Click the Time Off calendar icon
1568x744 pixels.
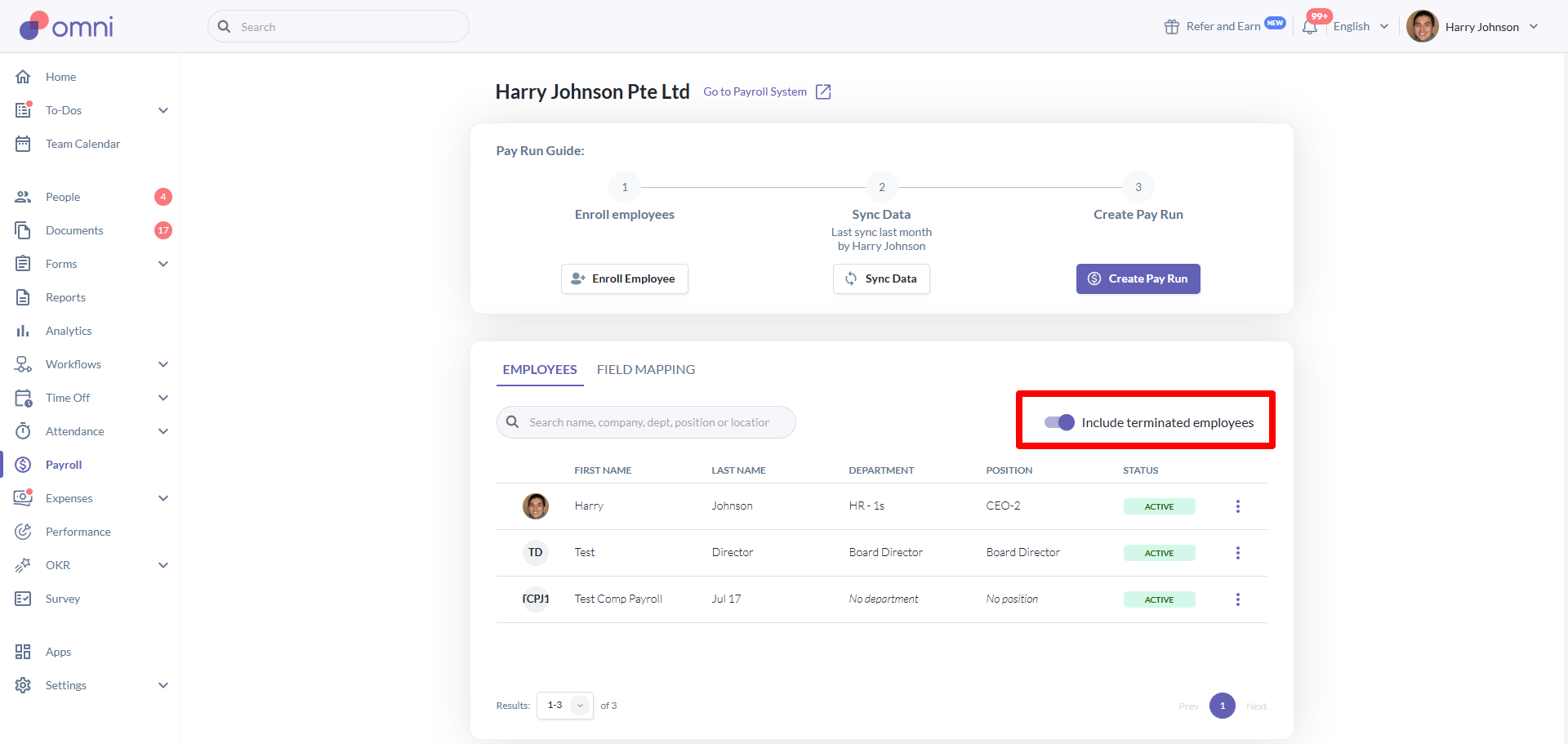tap(23, 398)
